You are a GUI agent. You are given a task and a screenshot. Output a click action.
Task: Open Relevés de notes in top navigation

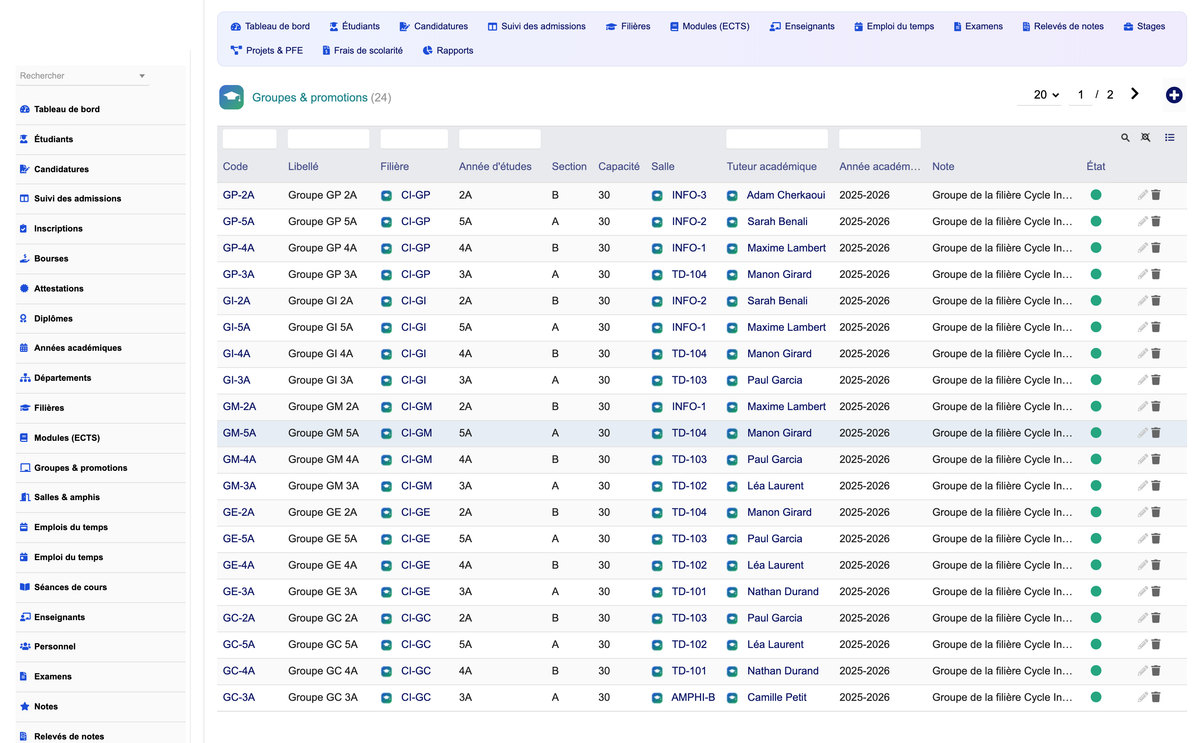(x=1062, y=27)
